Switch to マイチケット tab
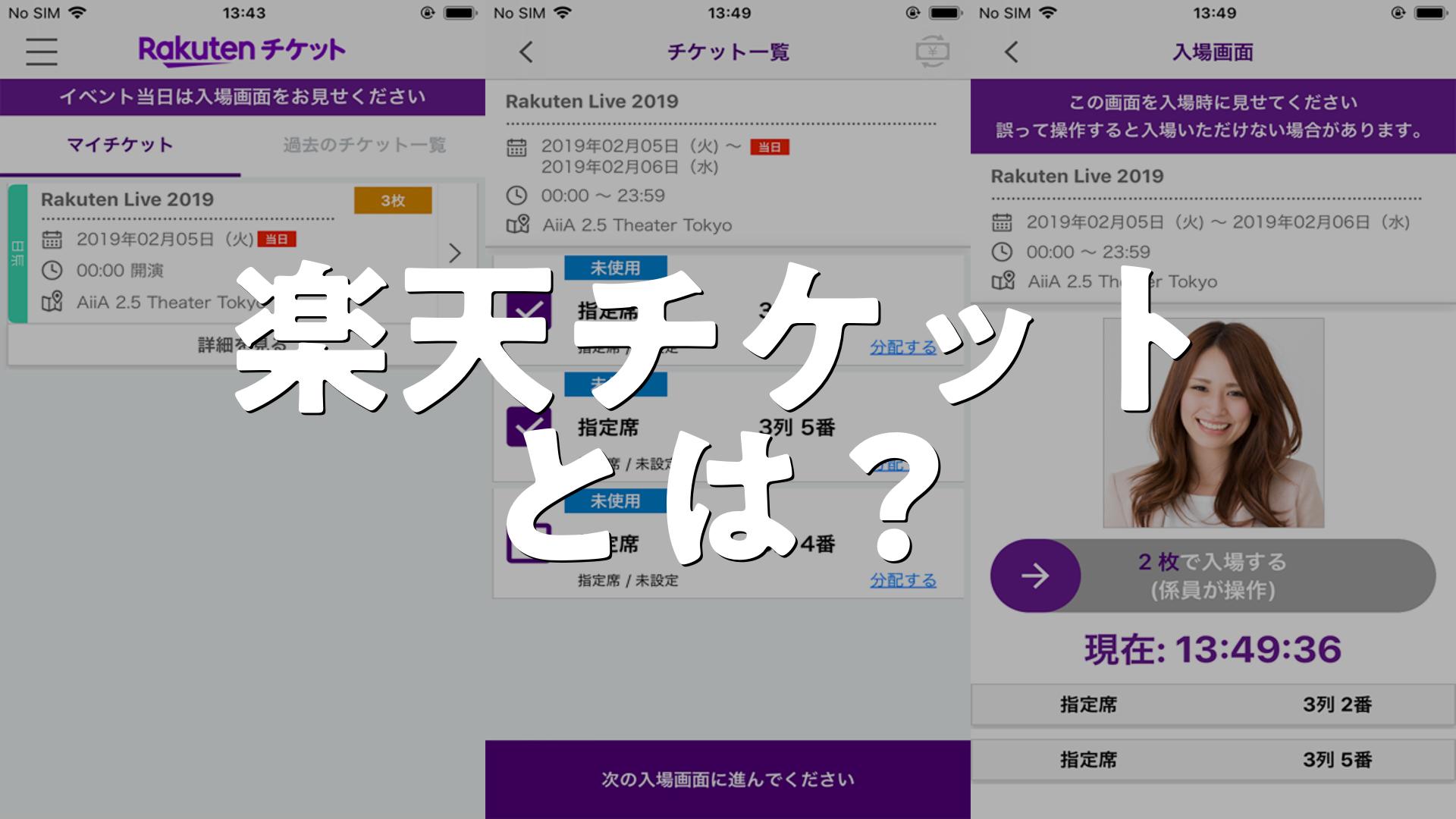The width and height of the screenshot is (1456, 819). tap(120, 145)
